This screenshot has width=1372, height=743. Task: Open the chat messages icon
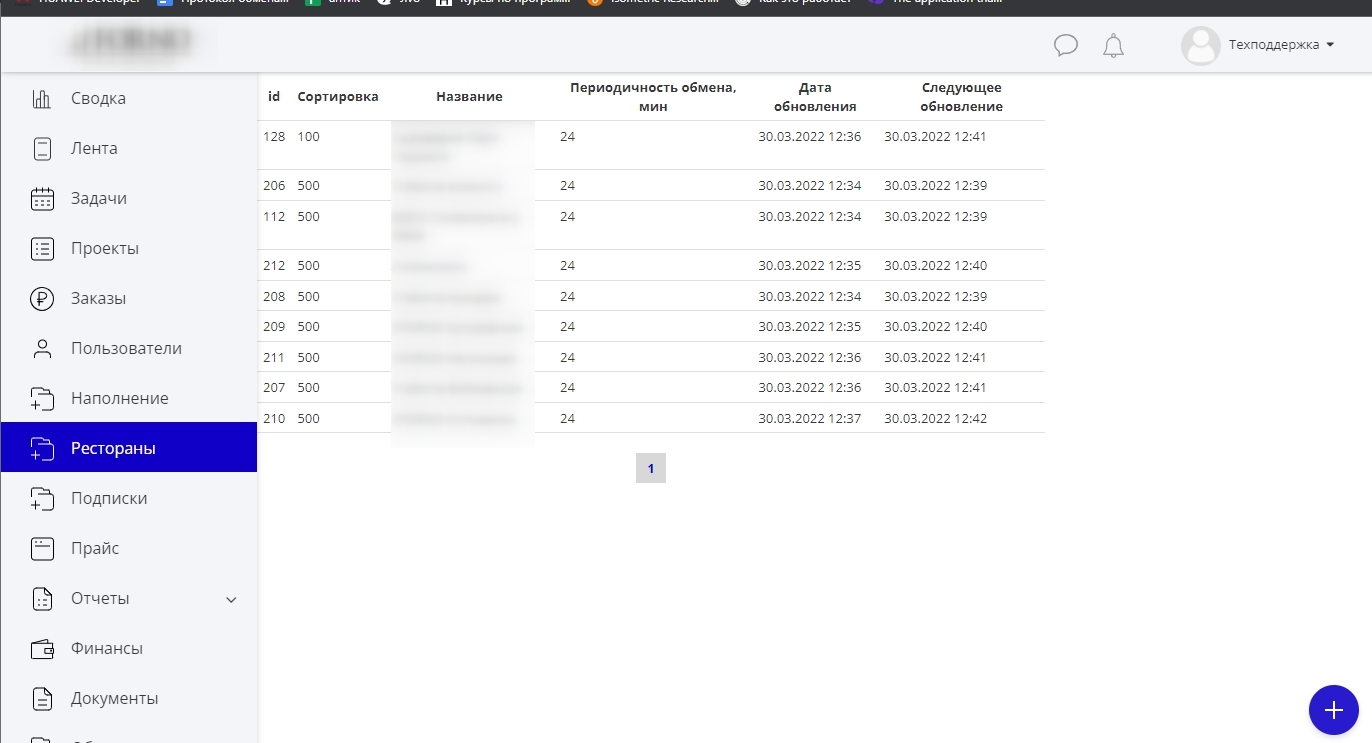(1066, 45)
